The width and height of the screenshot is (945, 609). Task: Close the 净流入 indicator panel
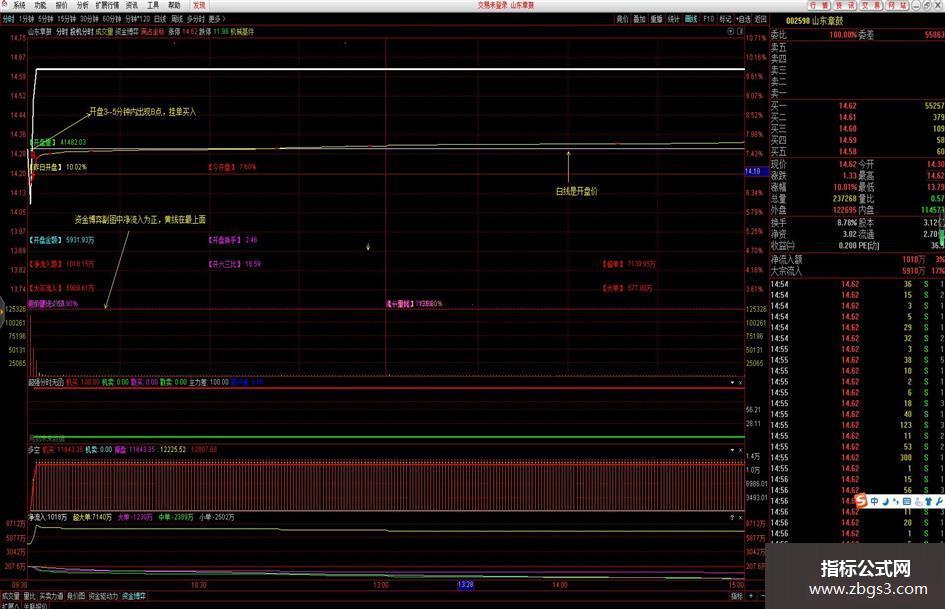click(741, 517)
